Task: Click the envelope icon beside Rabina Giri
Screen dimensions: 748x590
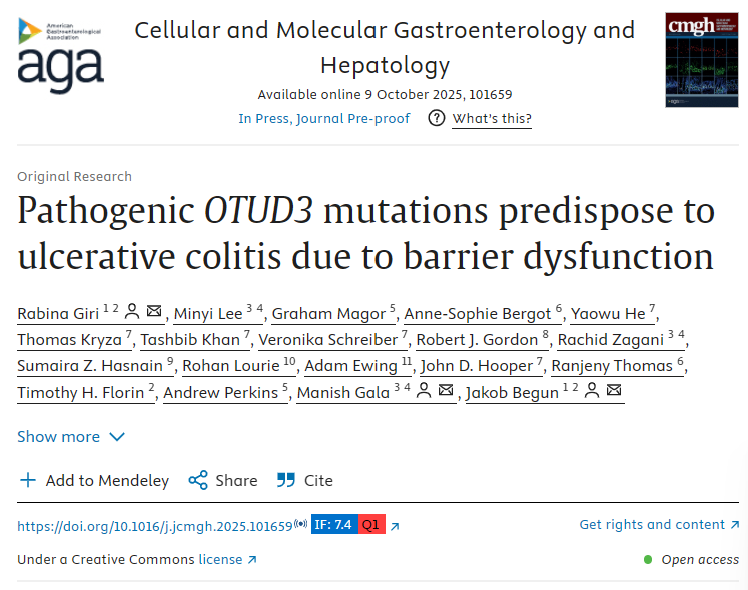Action: [154, 313]
